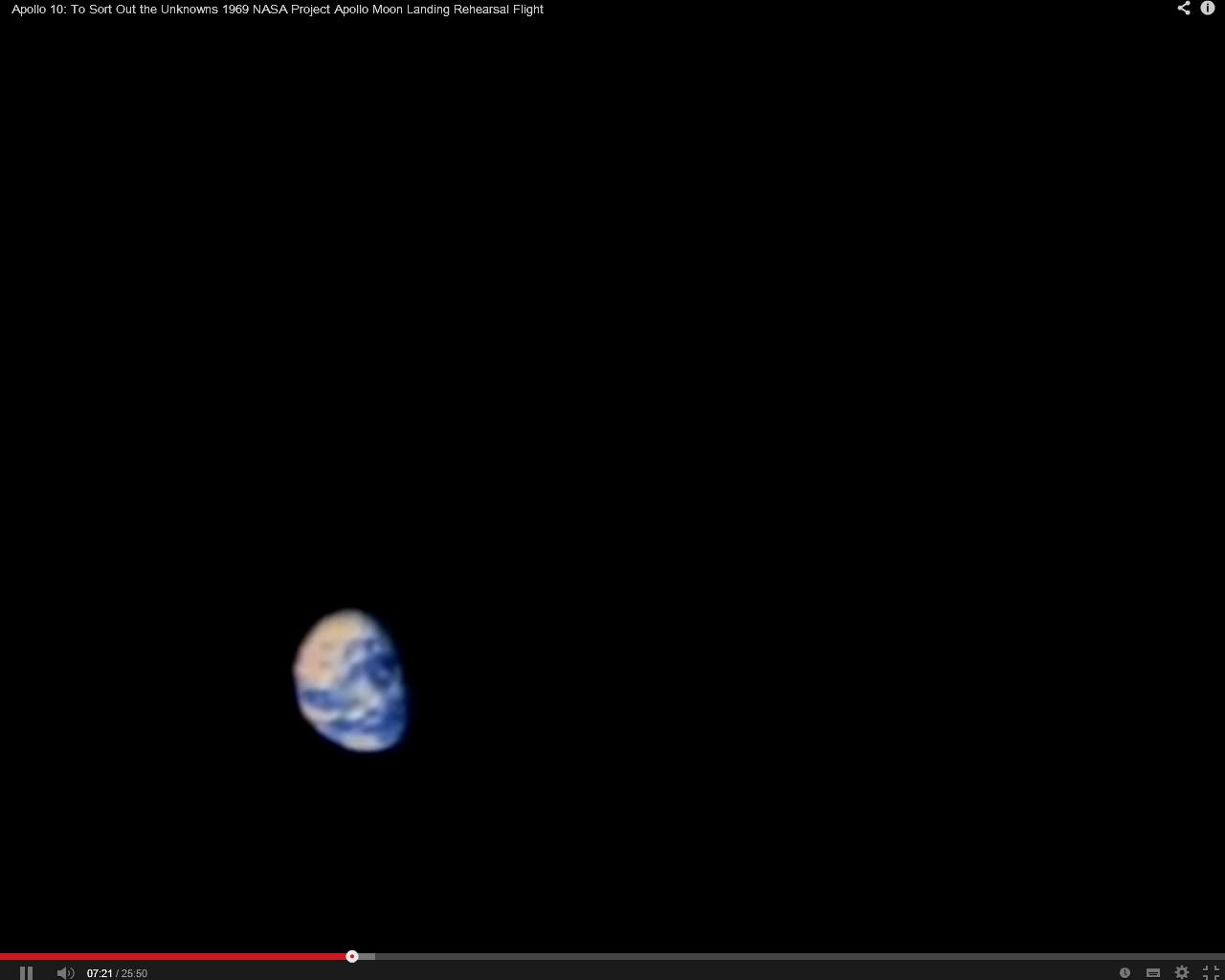
Task: Mute the video volume
Action: 65,972
